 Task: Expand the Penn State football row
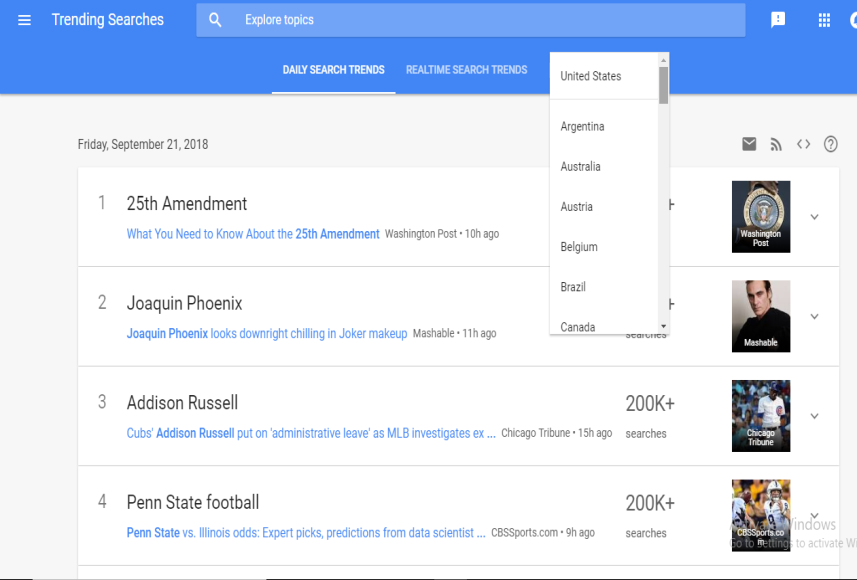pyautogui.click(x=814, y=515)
